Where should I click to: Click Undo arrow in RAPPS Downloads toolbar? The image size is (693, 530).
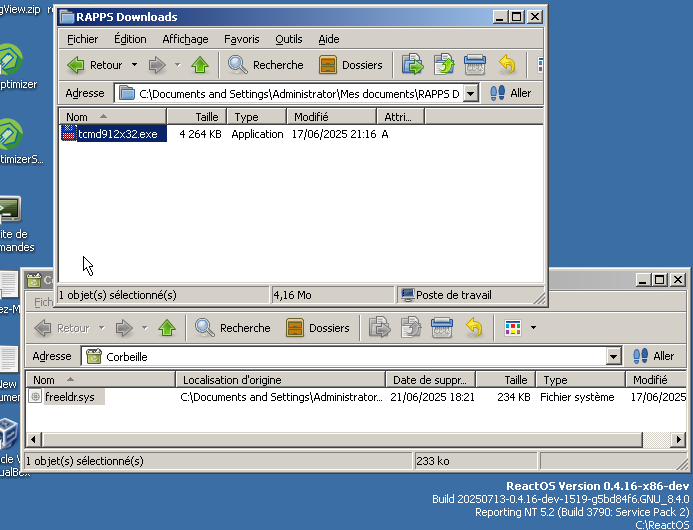point(507,65)
